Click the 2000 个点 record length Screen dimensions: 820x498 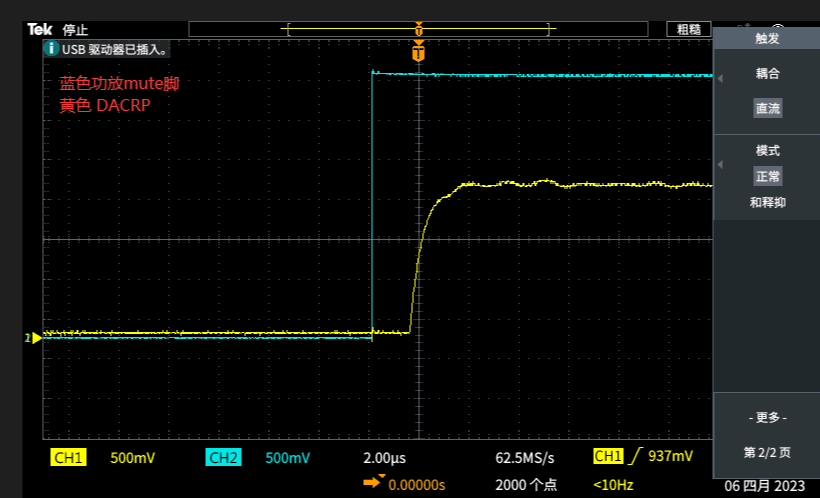[526, 485]
